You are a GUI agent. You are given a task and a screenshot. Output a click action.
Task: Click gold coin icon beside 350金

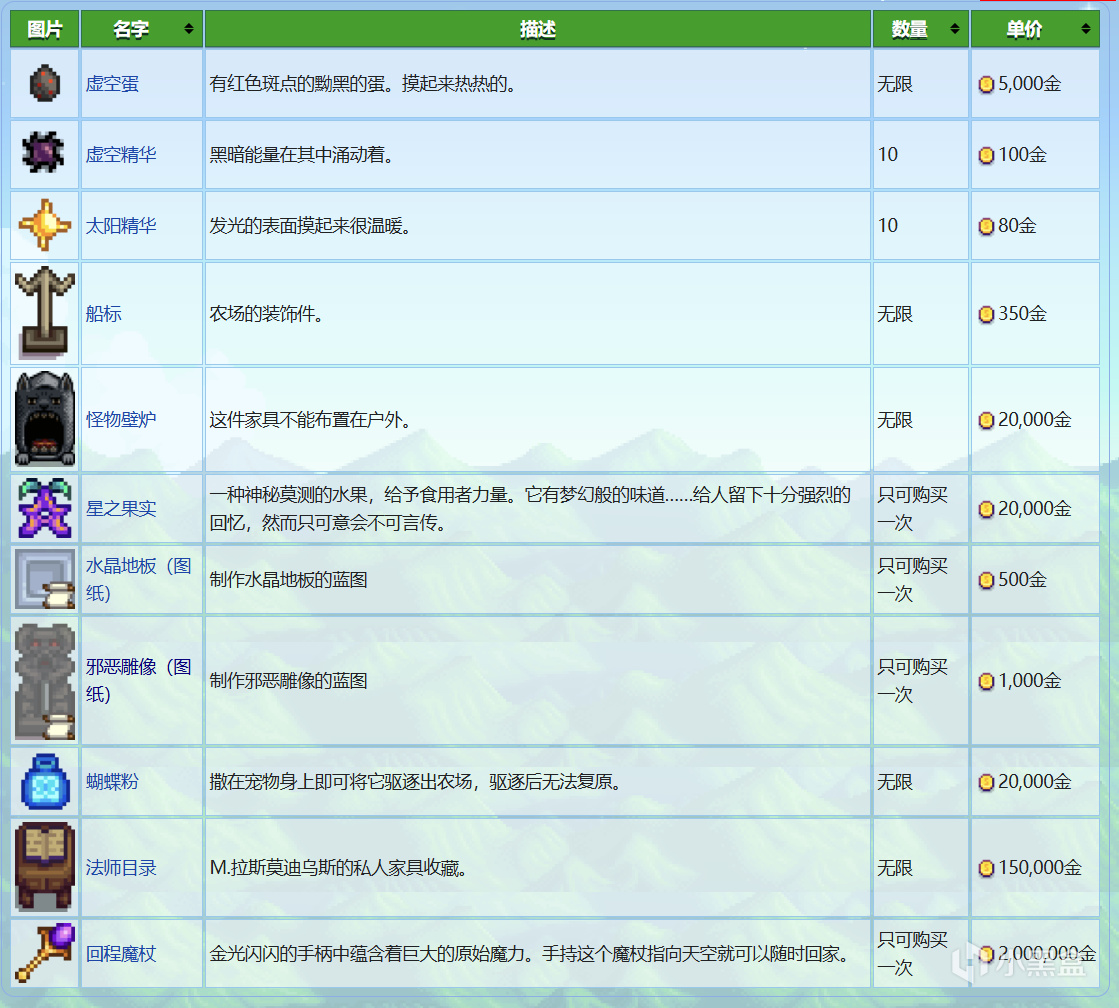[x=986, y=314]
